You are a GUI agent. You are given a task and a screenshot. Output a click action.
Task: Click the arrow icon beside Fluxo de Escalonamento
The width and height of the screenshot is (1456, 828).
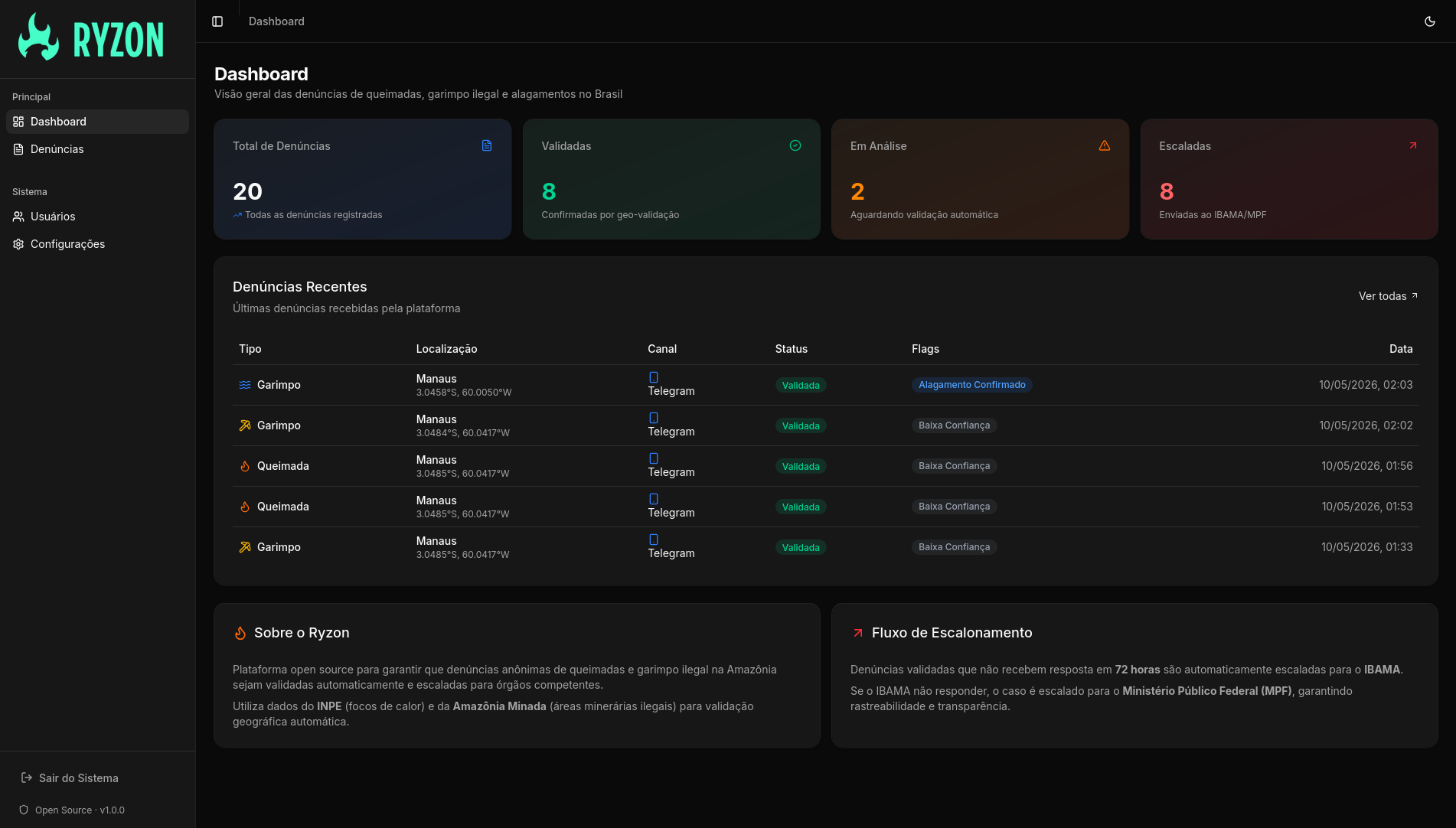[x=858, y=633]
